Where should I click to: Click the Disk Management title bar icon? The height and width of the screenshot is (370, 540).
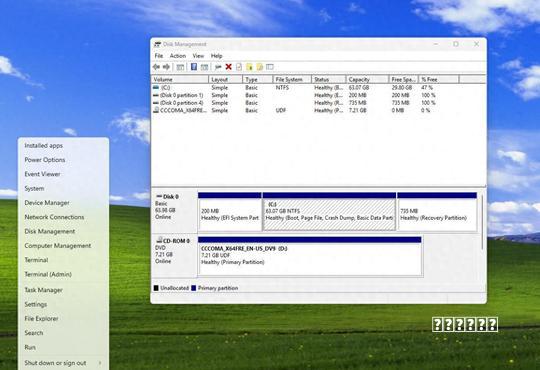coord(157,44)
